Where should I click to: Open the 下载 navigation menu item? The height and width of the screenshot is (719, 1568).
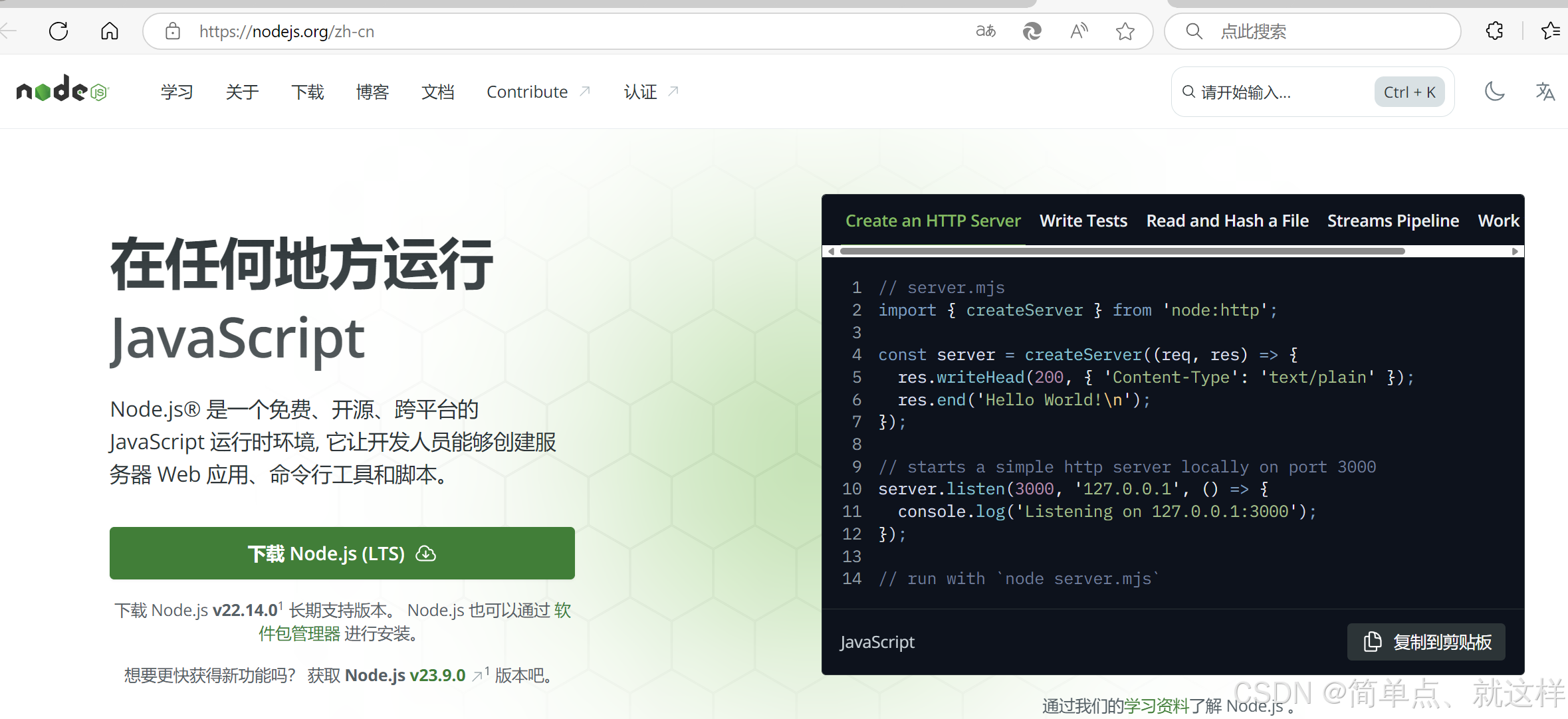point(307,92)
